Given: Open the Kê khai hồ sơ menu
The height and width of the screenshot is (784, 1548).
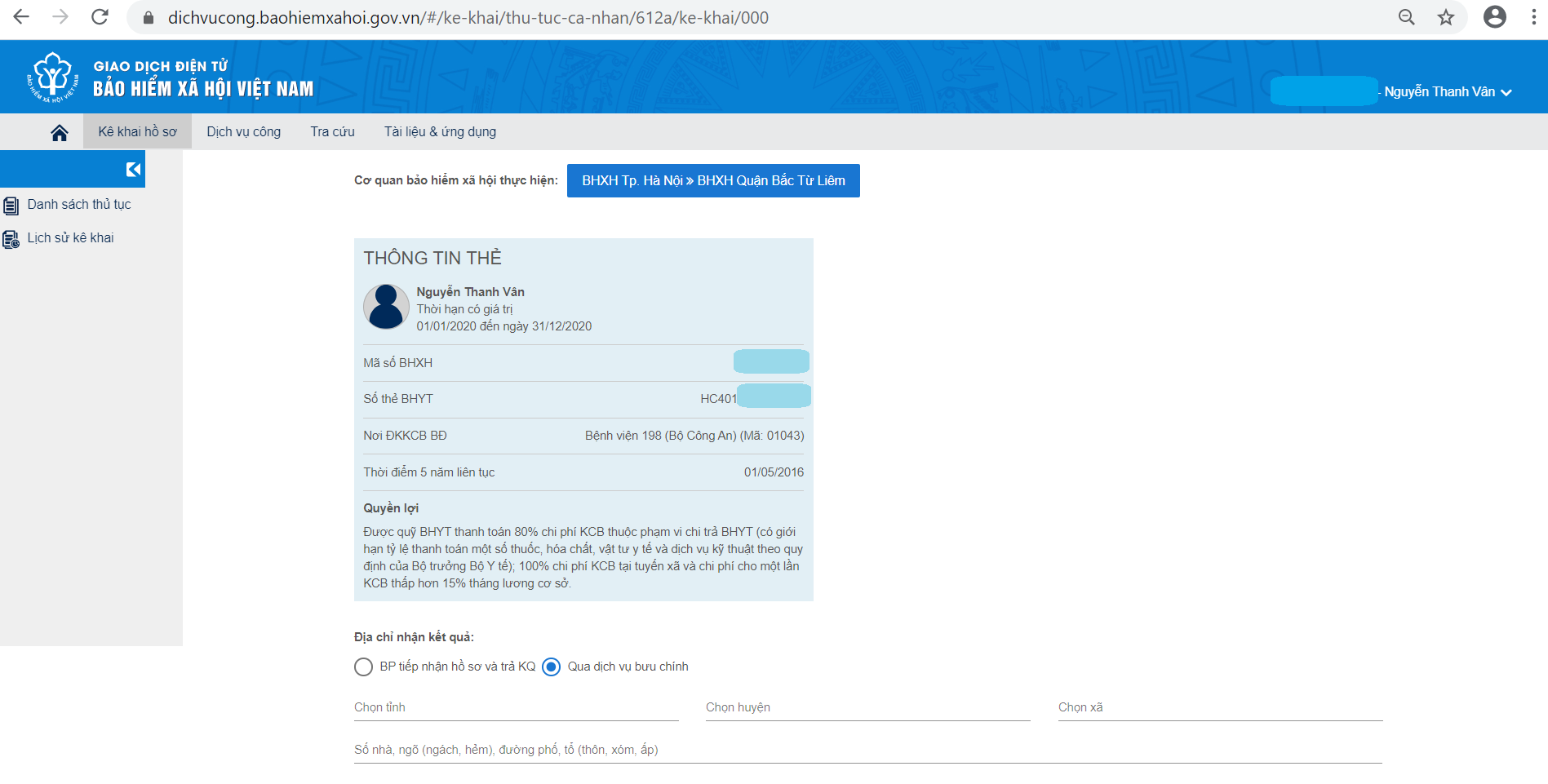Looking at the screenshot, I should [x=137, y=132].
